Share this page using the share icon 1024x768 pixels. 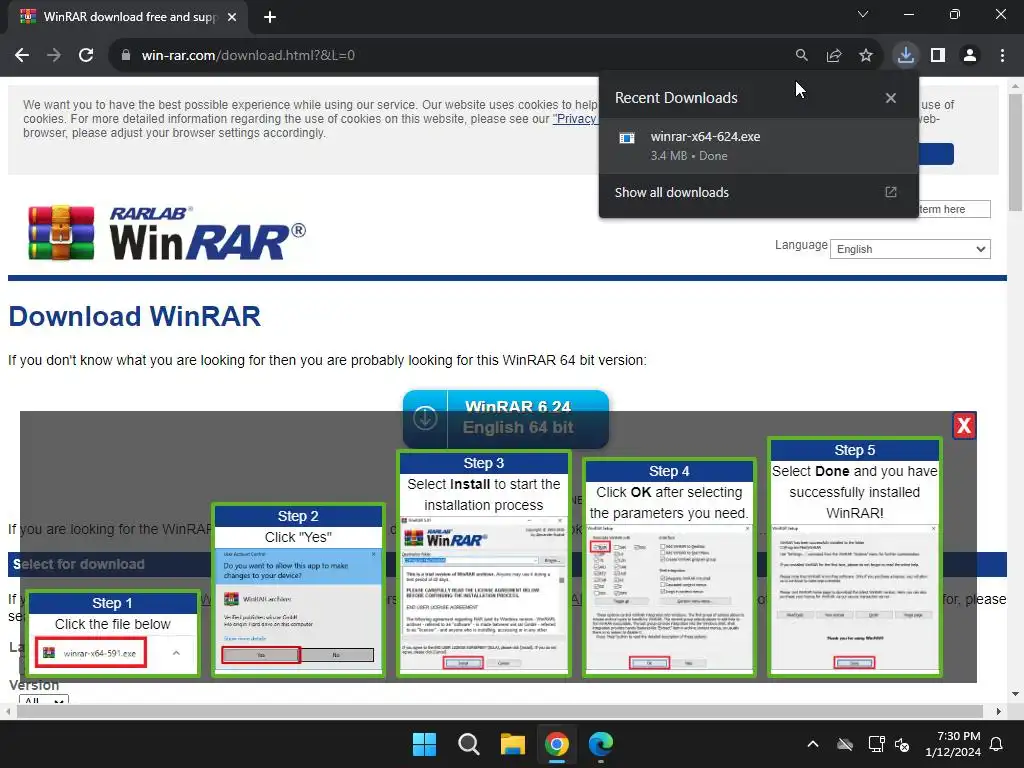[x=834, y=56]
